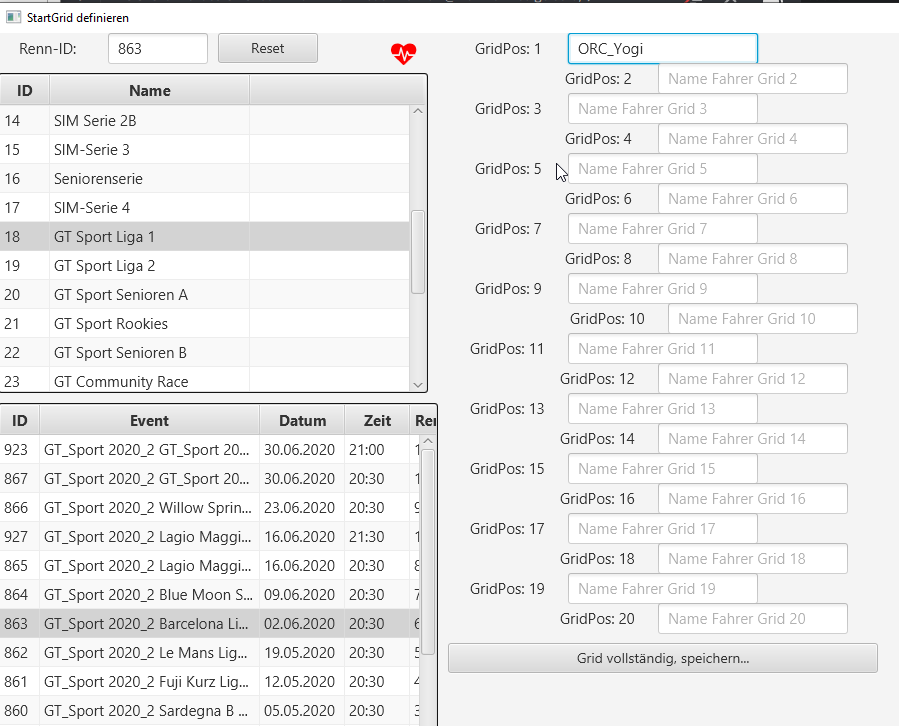Viewport: 899px width, 726px height.
Task: Choose GT Community Race in series list
Action: coord(150,381)
